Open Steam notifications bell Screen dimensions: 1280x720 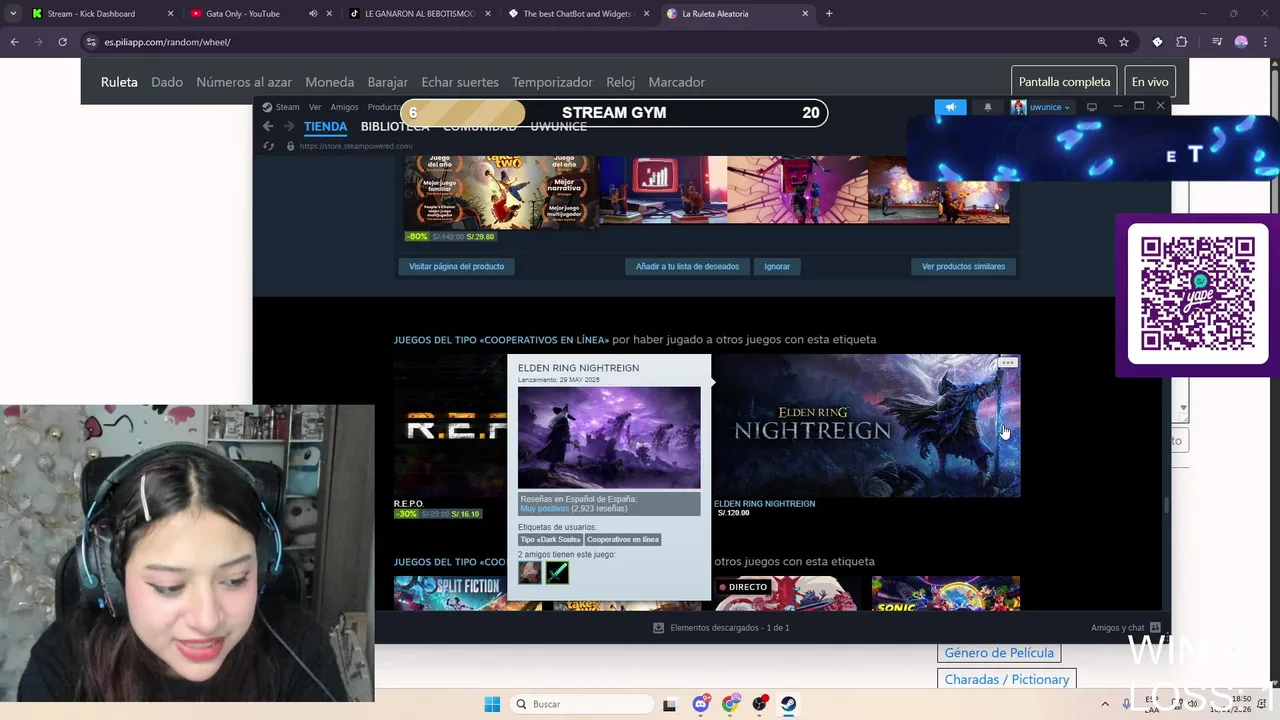[988, 107]
